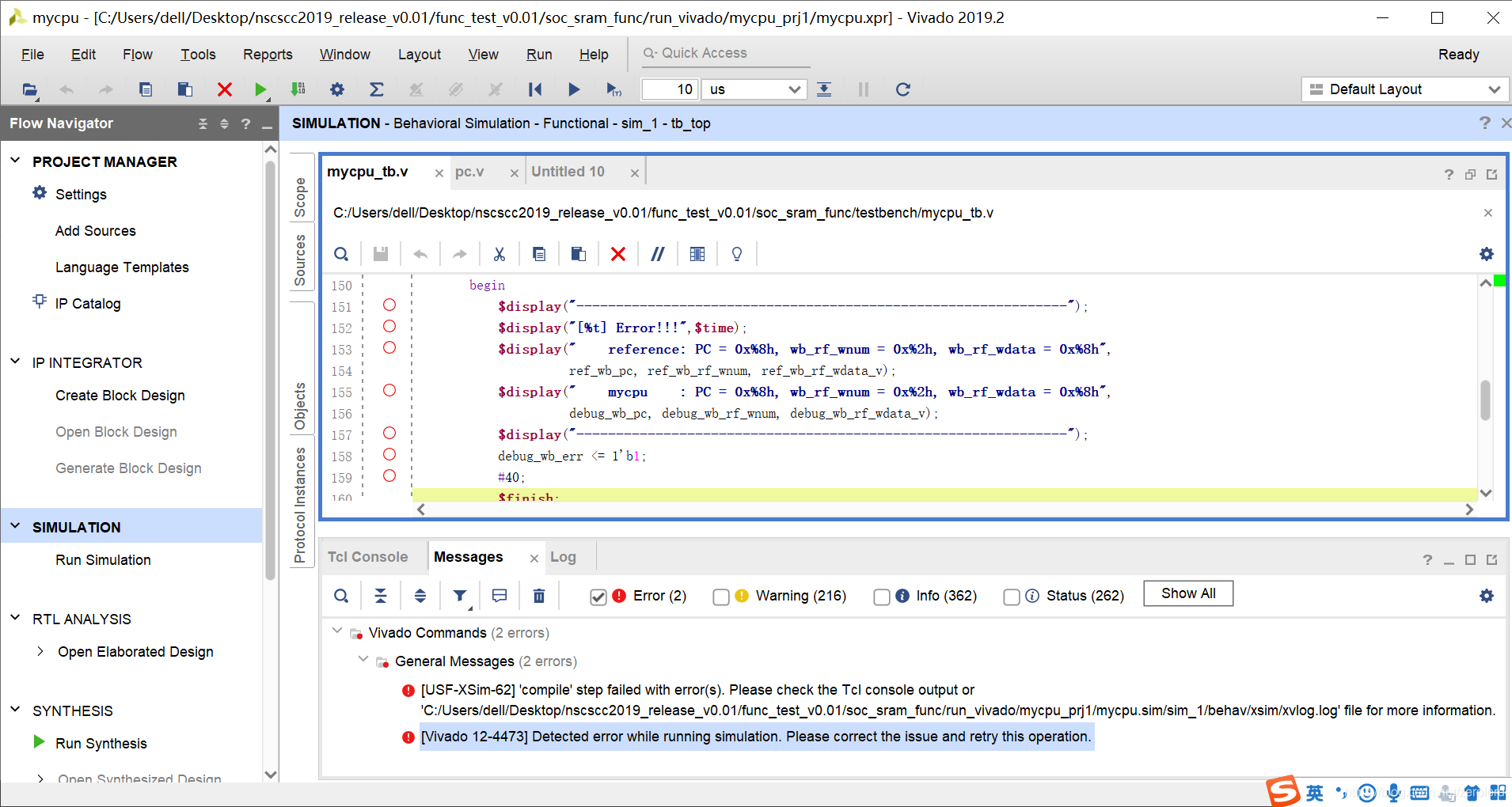Toggle the Info (362) checkbox

coord(882,597)
